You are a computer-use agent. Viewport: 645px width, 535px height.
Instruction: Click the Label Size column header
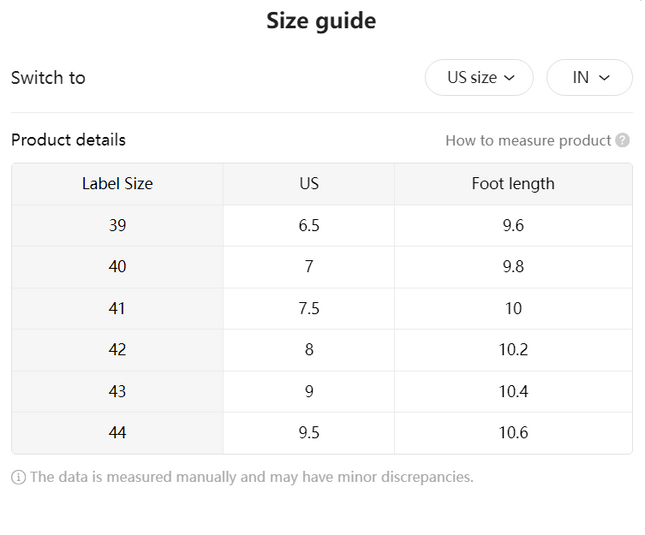point(117,184)
